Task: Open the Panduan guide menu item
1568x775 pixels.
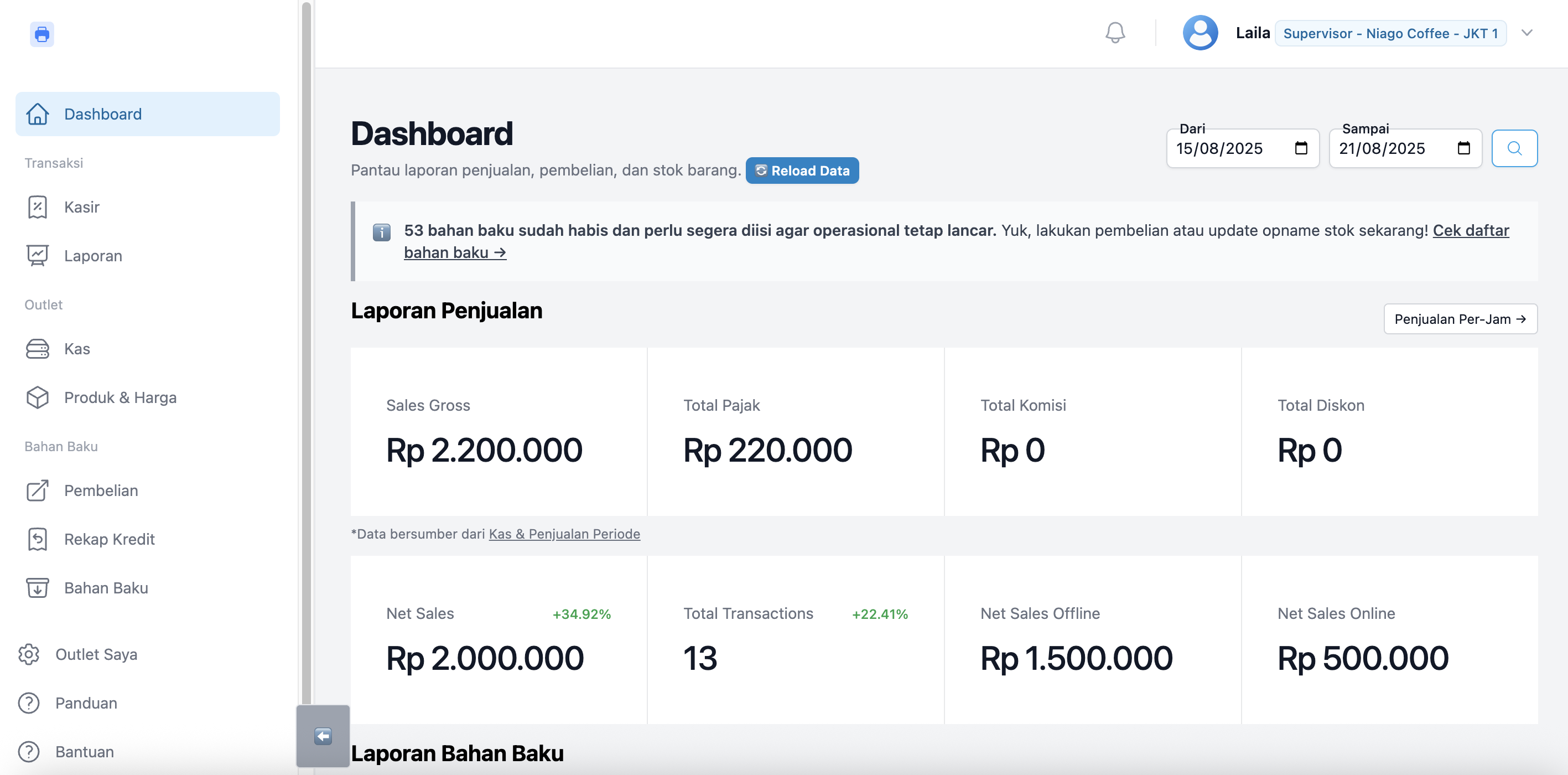Action: click(86, 702)
